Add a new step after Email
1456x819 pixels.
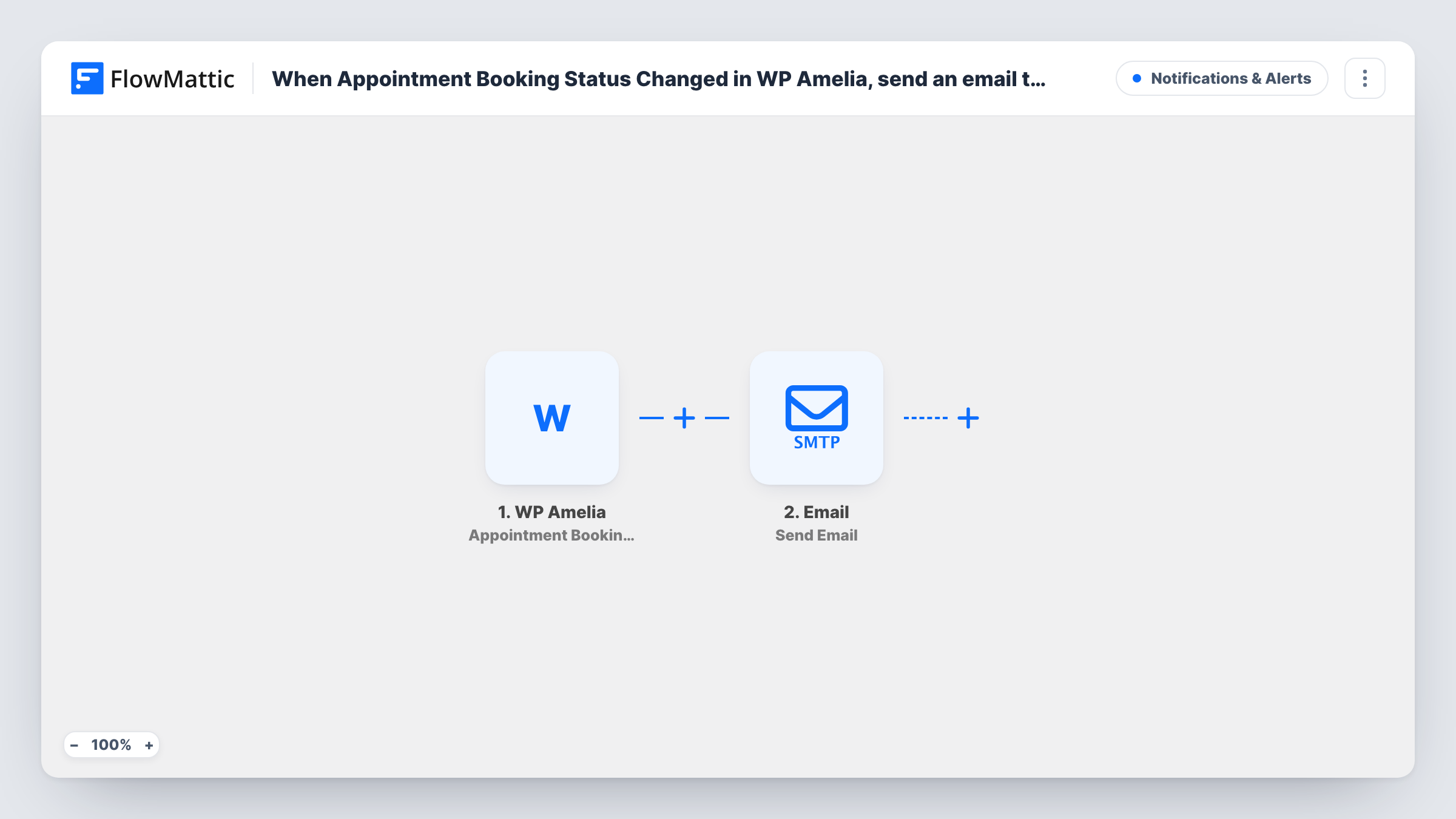[x=968, y=418]
